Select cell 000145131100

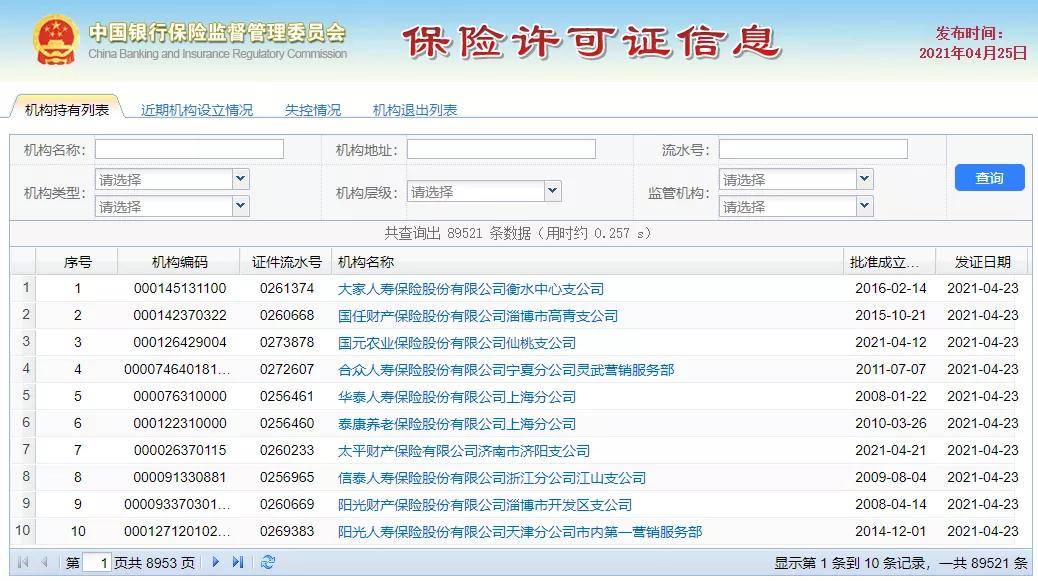(x=180, y=289)
